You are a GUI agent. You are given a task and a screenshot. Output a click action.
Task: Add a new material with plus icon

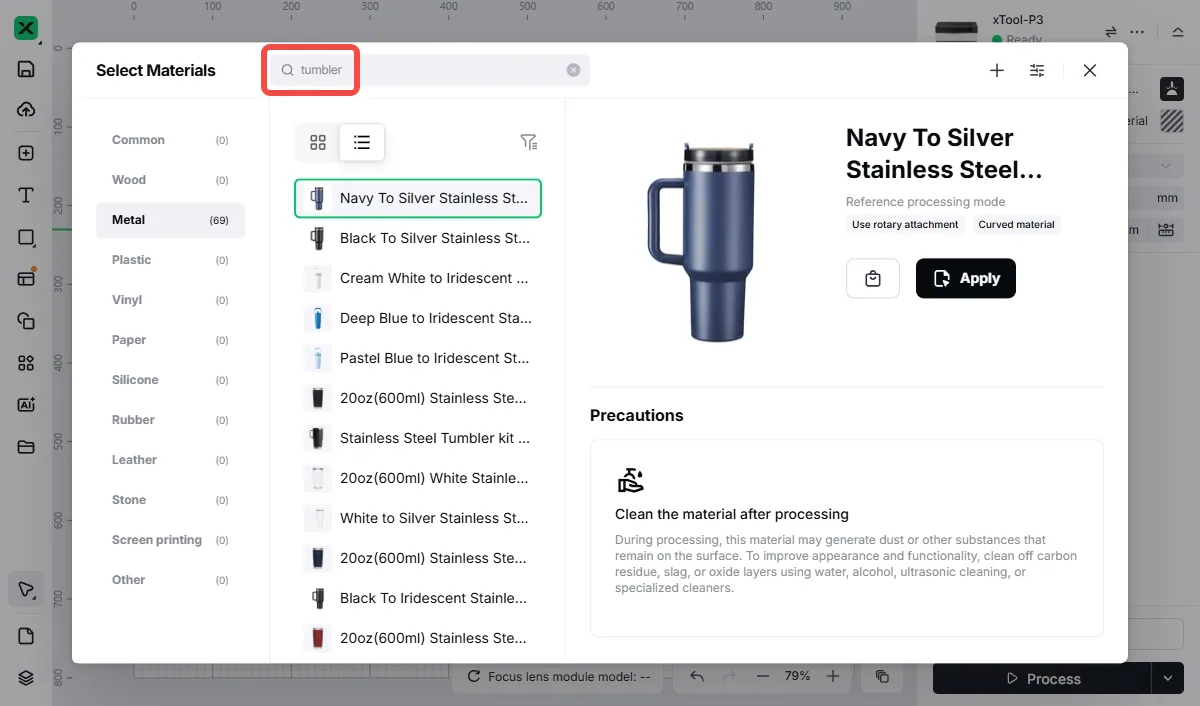click(997, 70)
